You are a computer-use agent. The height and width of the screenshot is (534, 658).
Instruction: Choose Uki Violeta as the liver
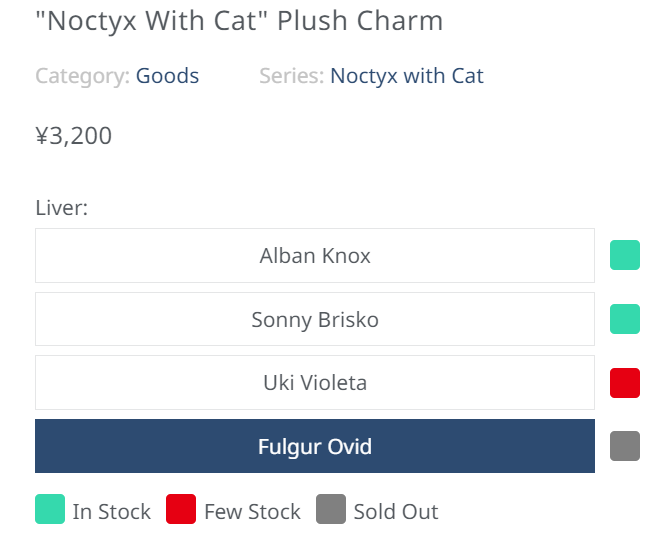(315, 383)
